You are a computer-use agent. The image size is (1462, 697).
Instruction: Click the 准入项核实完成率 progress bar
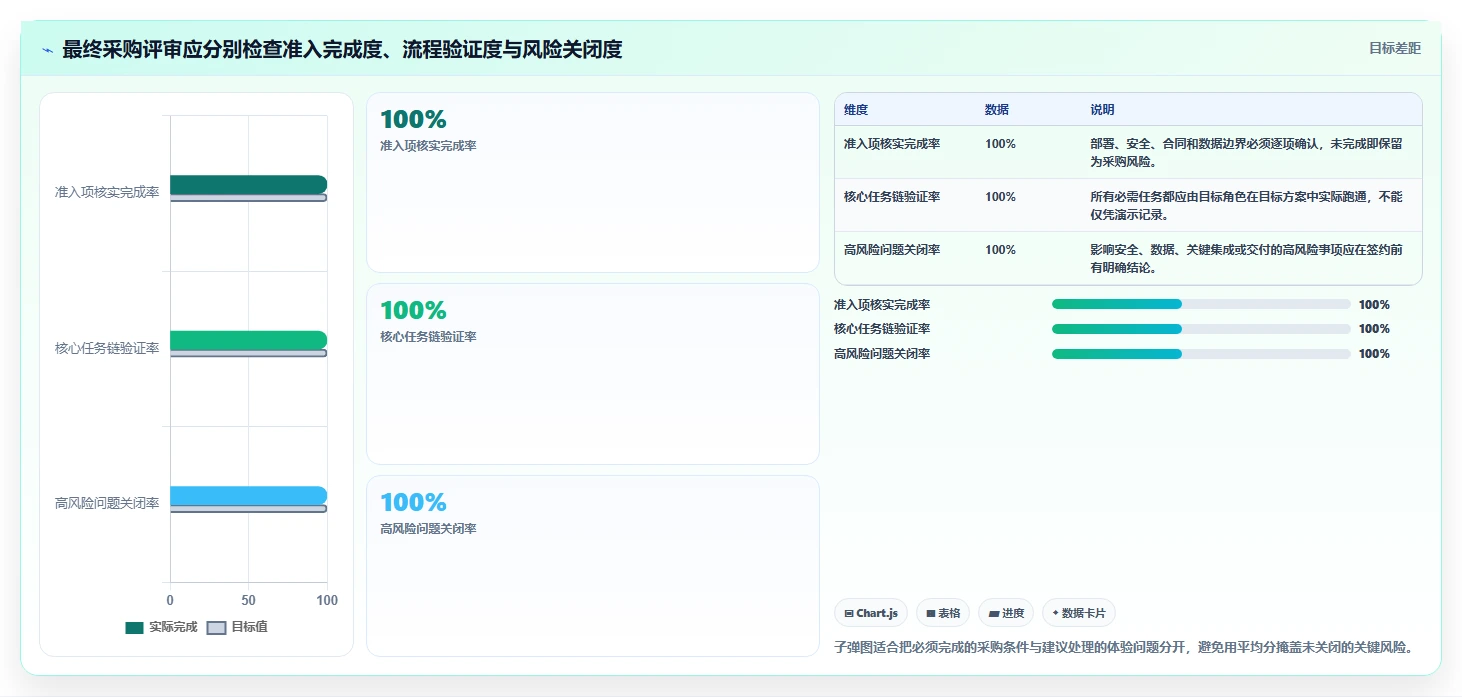1201,304
